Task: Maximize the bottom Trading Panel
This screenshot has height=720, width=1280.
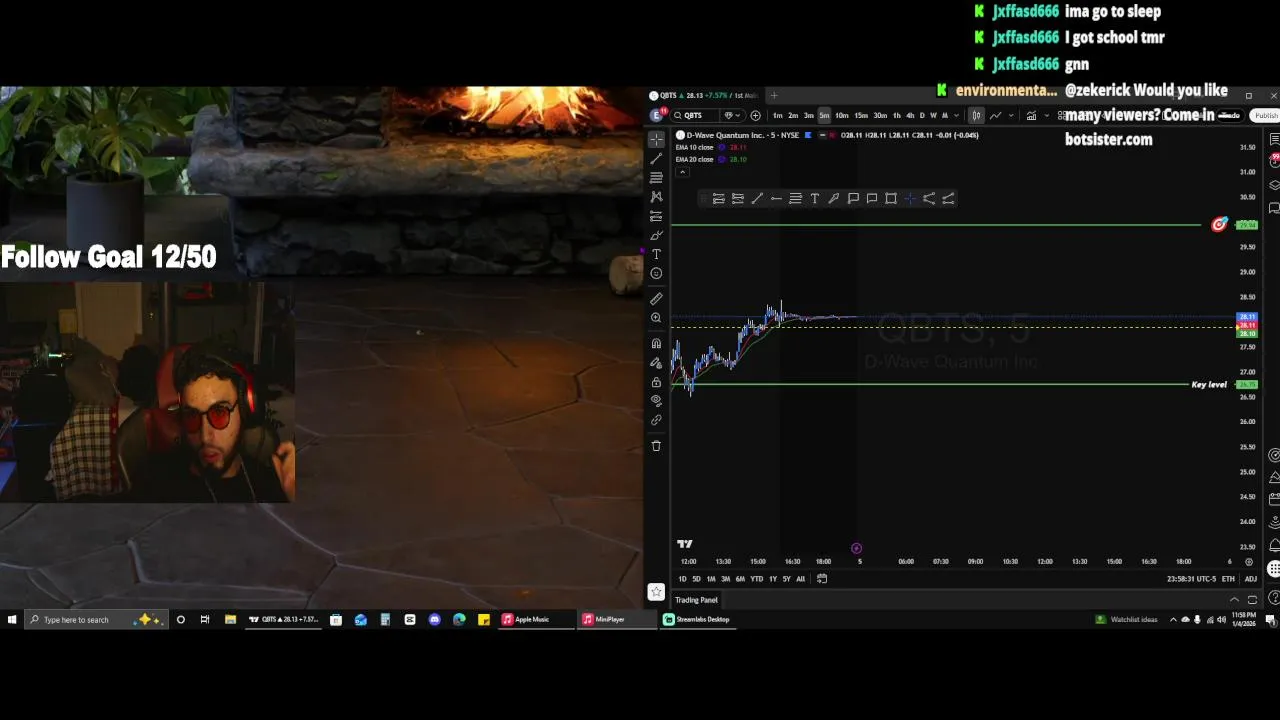Action: coord(1252,600)
